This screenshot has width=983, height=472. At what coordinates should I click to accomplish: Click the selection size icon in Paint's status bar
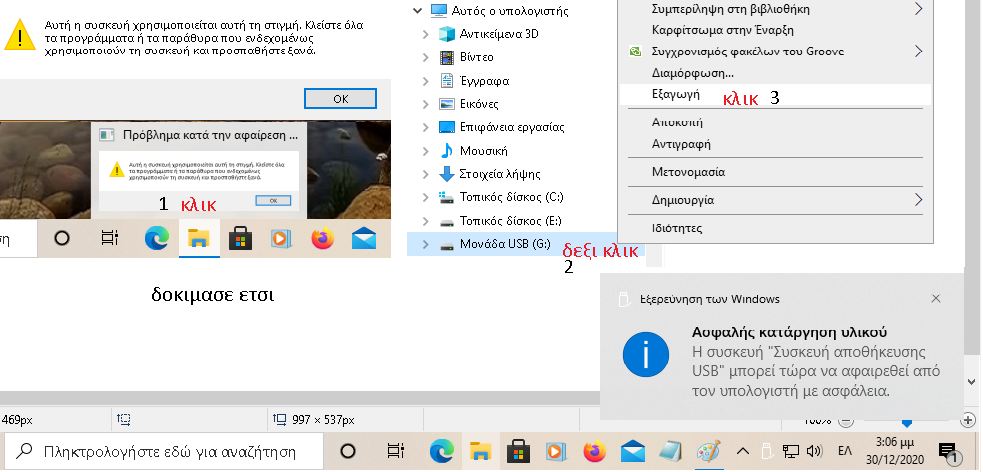point(280,419)
